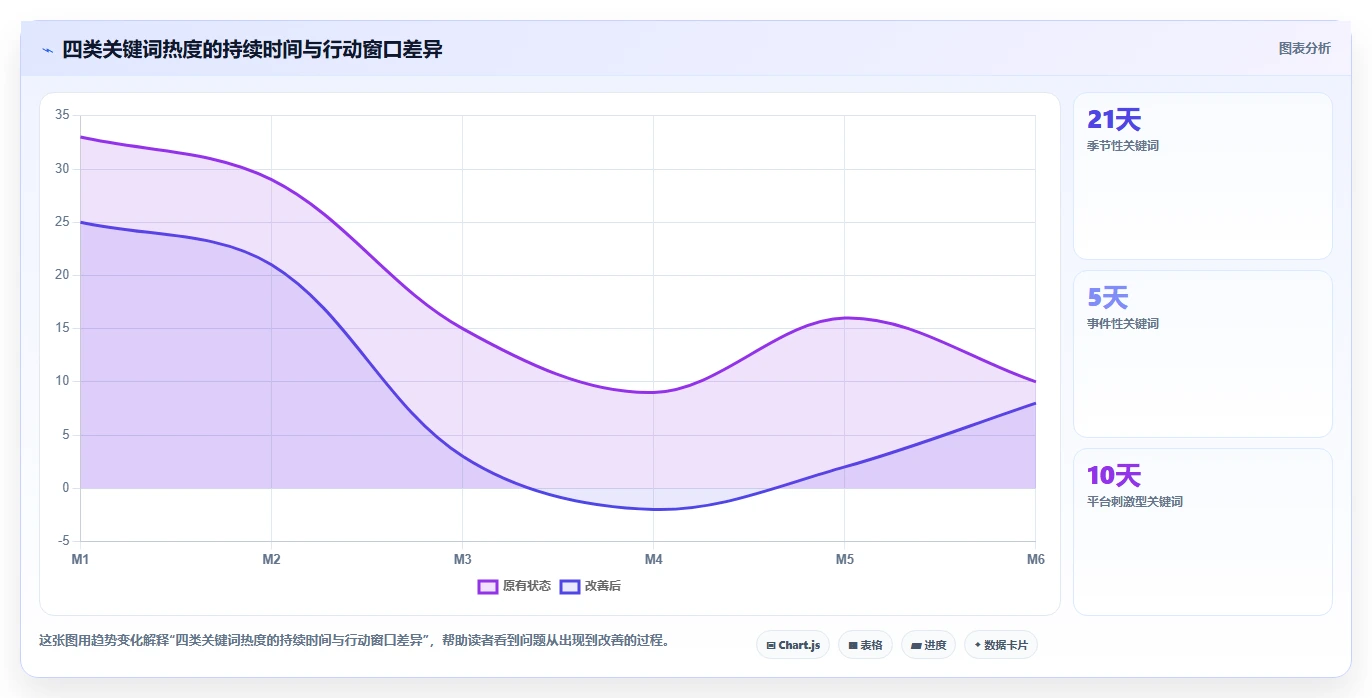Select the 数据卡片 tag chip

tap(1000, 645)
